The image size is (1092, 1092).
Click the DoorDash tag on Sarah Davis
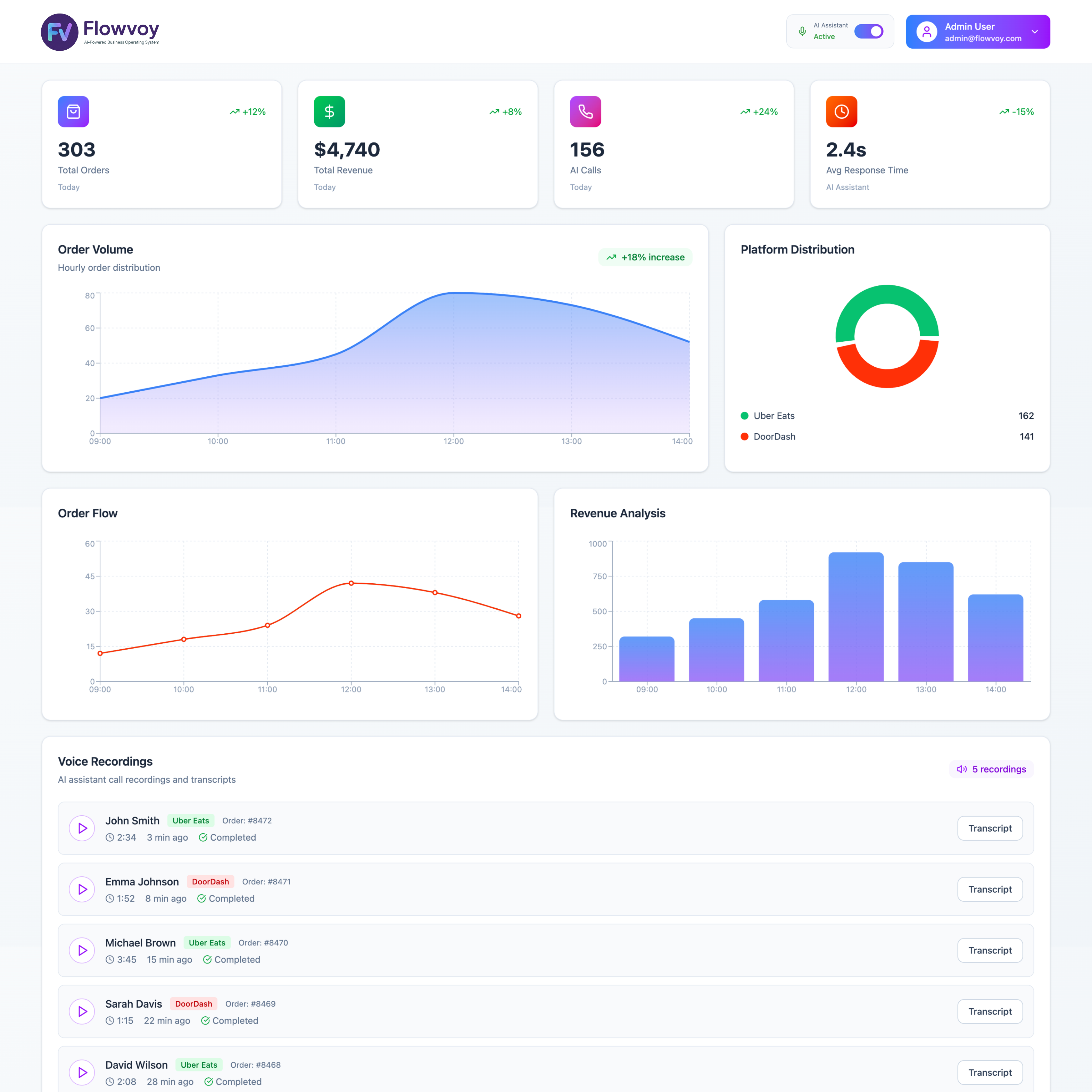click(x=193, y=1004)
